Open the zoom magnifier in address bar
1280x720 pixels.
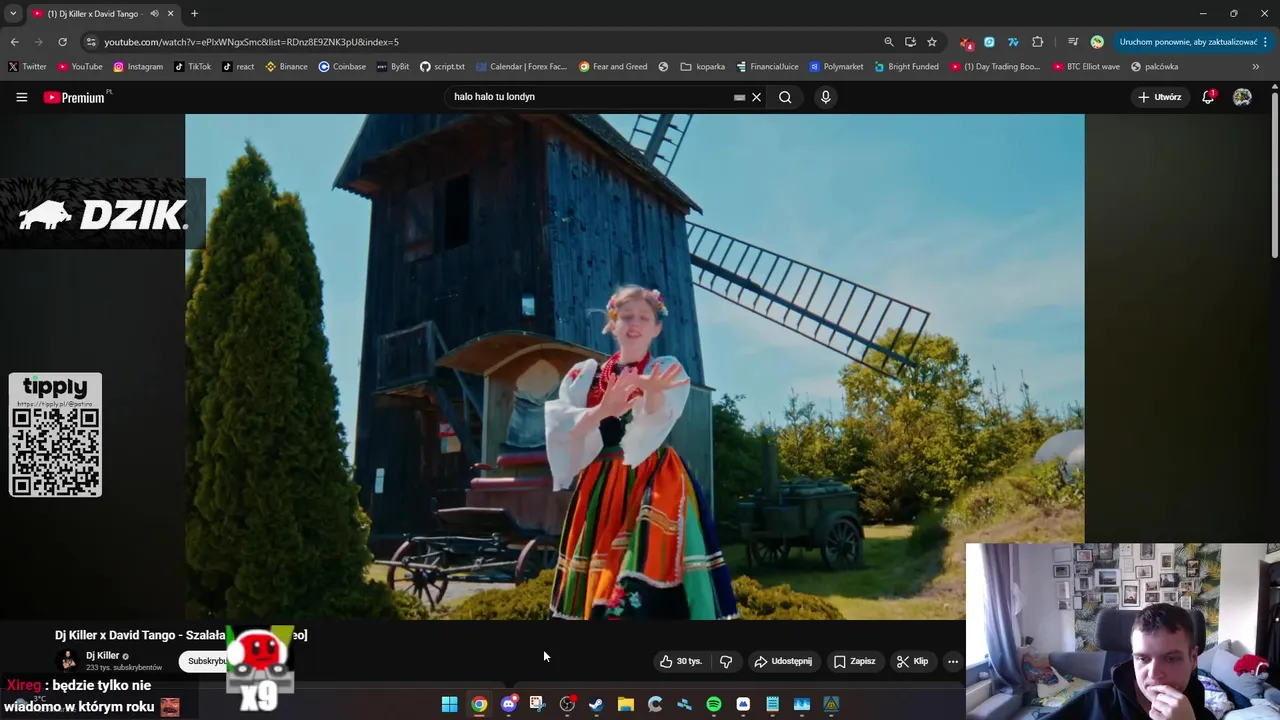[x=888, y=42]
